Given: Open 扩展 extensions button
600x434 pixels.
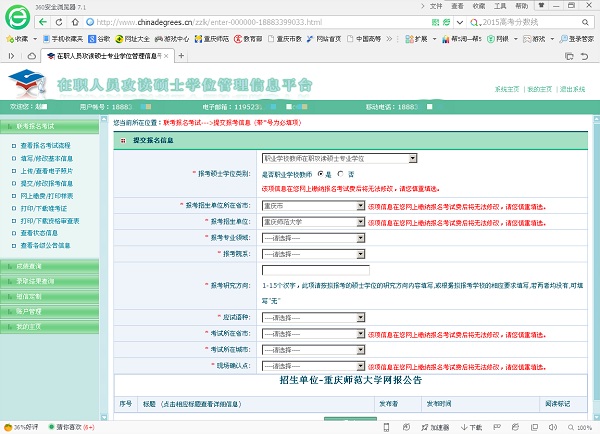Looking at the screenshot, I should coord(416,39).
